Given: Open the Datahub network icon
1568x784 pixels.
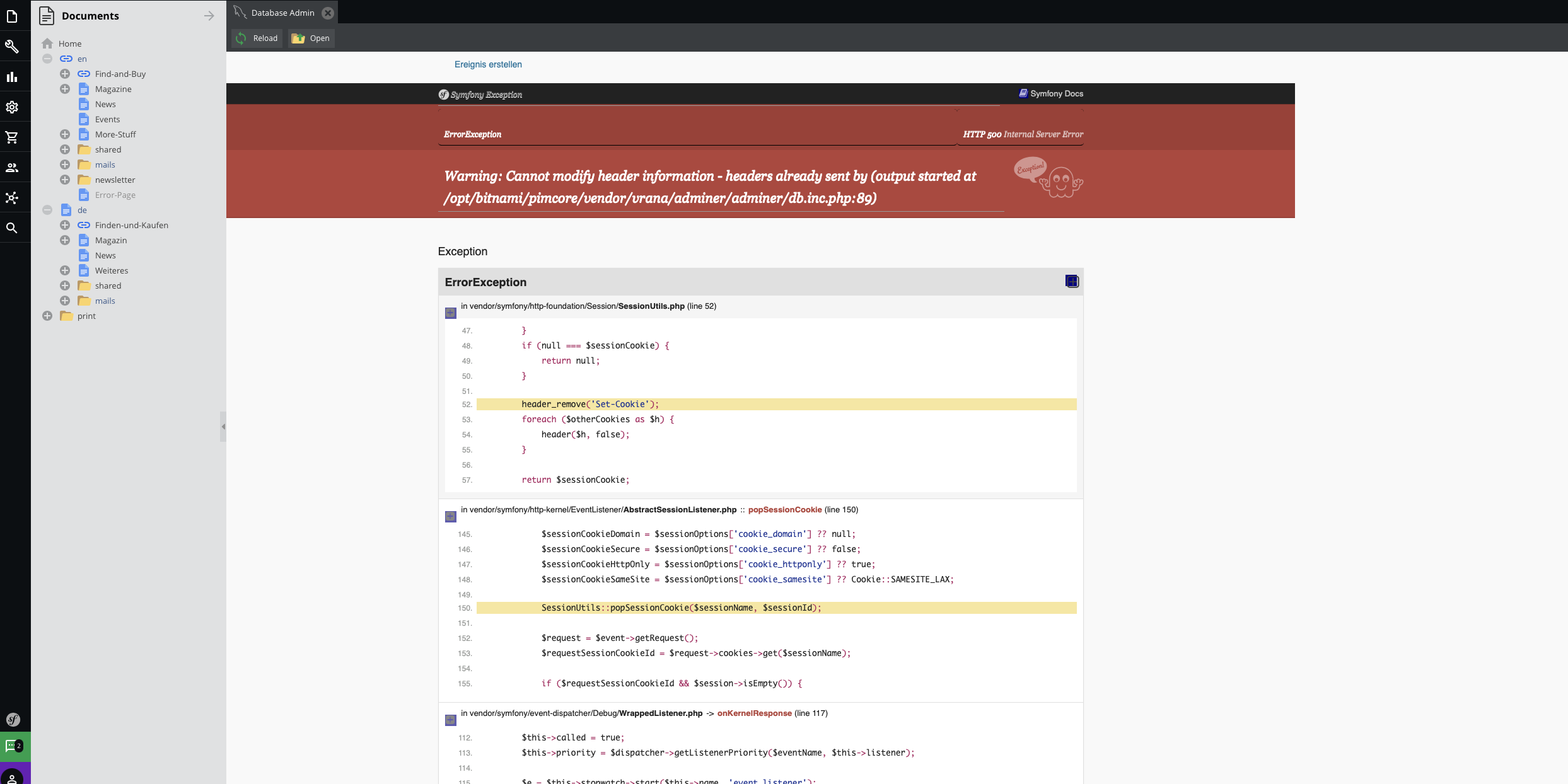Looking at the screenshot, I should (12, 198).
